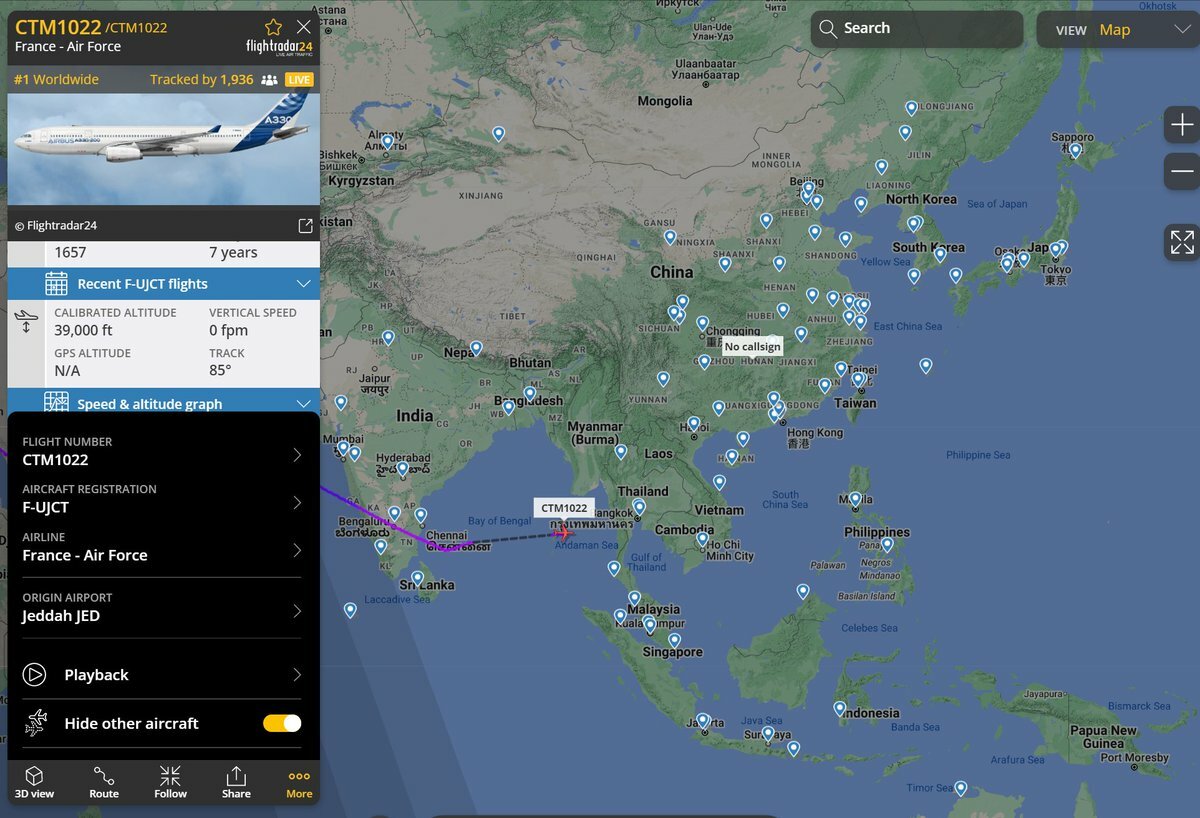Open aircraft photo in external link
1200x818 pixels.
306,226
